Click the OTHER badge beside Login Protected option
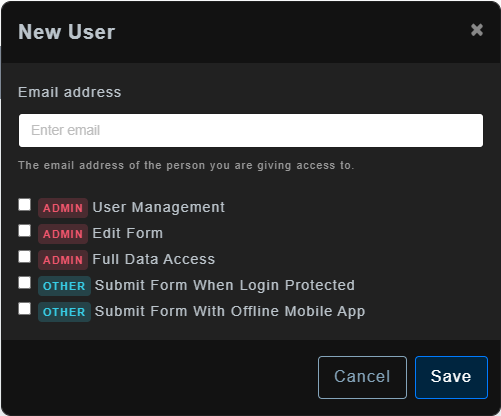This screenshot has width=501, height=416. [x=64, y=286]
